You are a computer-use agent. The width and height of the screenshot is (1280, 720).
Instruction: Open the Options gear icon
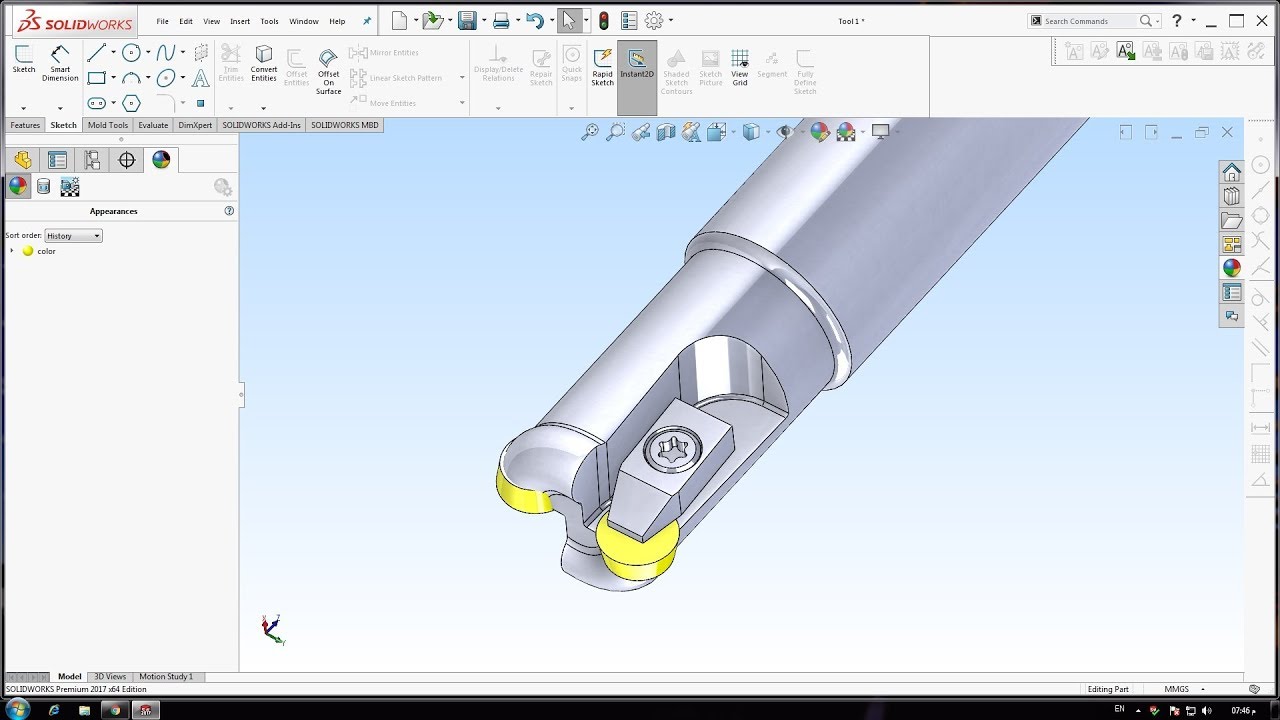[x=654, y=20]
